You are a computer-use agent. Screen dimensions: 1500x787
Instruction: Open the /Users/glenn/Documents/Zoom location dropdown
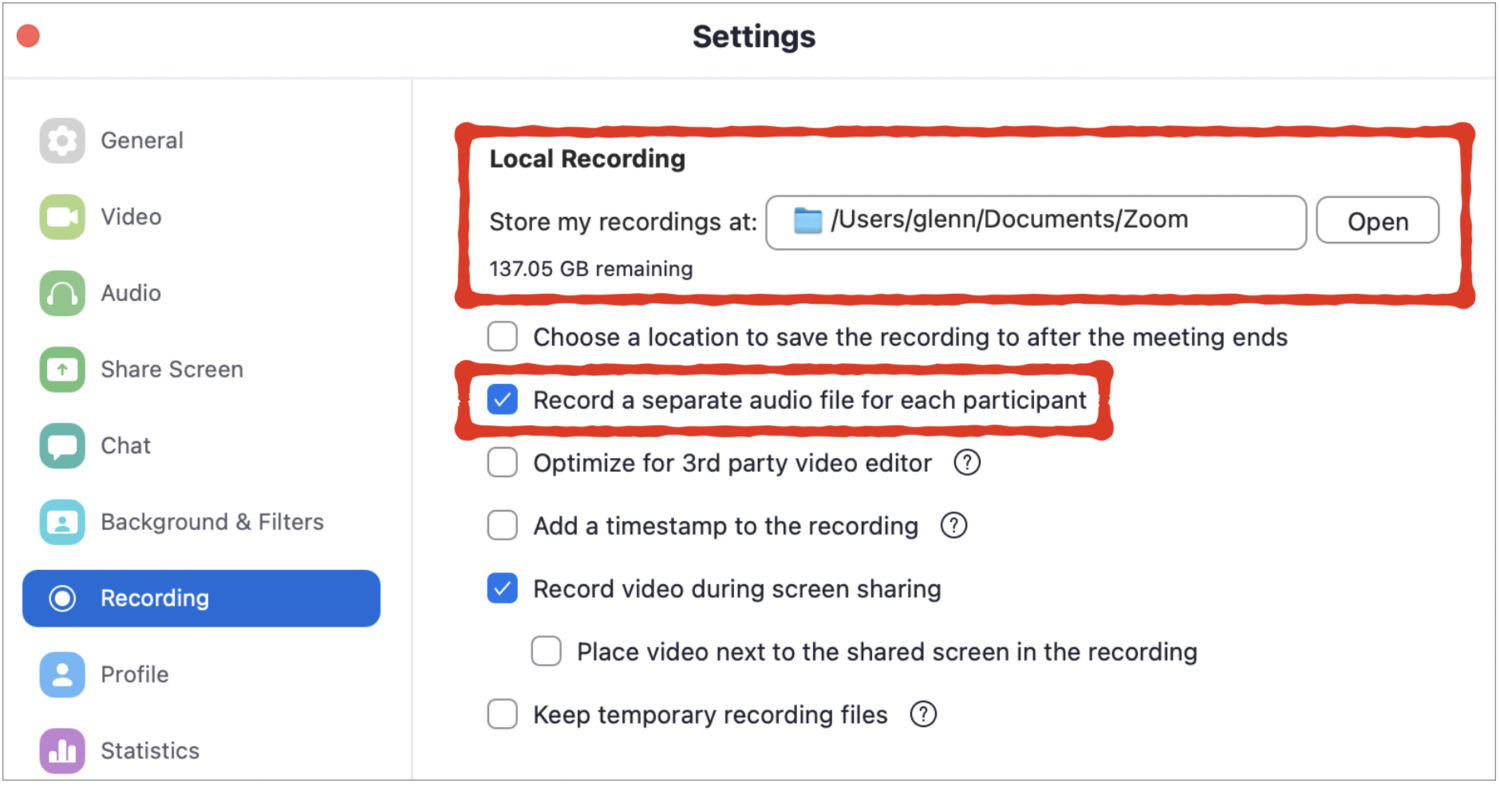click(x=1036, y=221)
